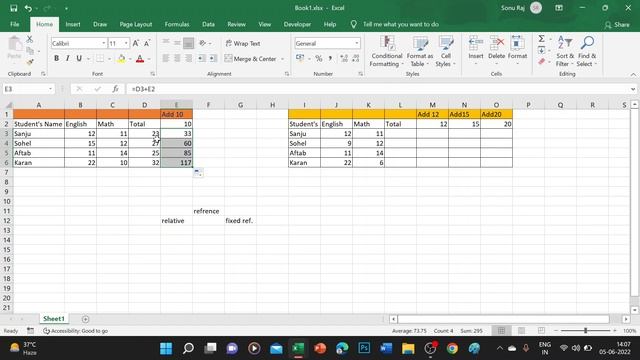Viewport: 640px width, 360px height.
Task: Toggle Merge & Center
Action: [250, 59]
